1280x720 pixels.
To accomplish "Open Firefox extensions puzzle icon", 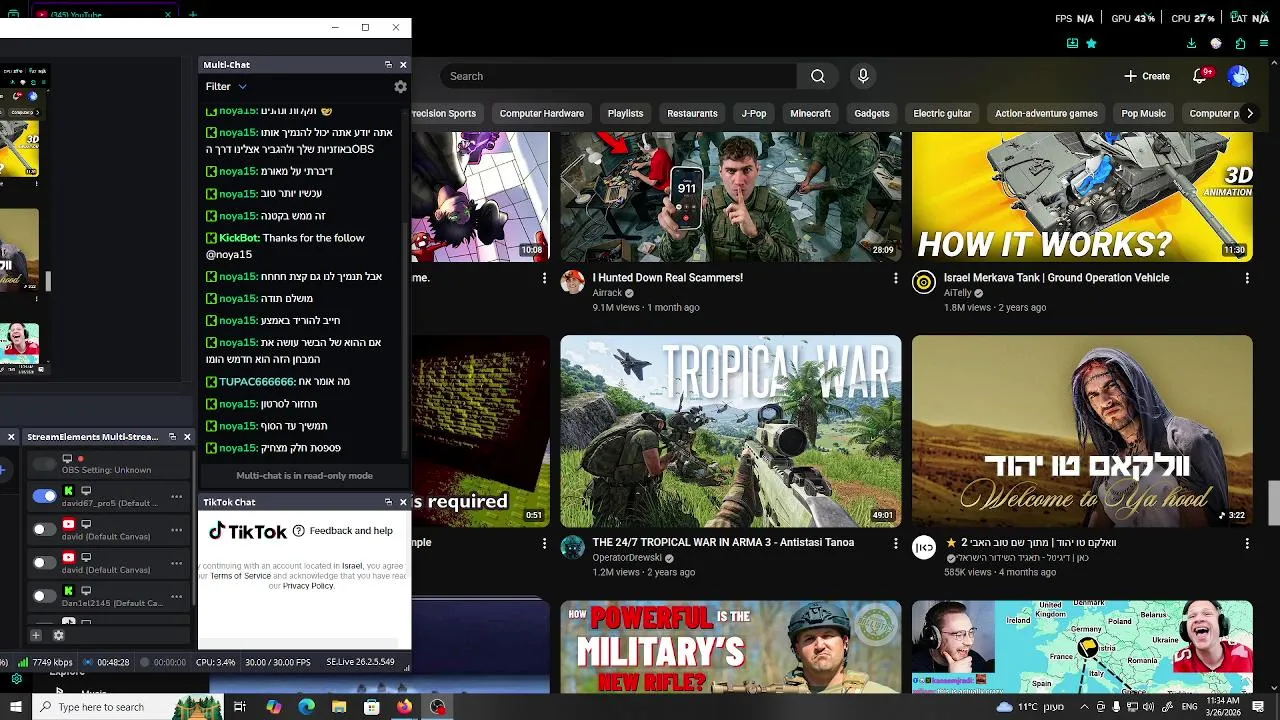I will [1240, 44].
